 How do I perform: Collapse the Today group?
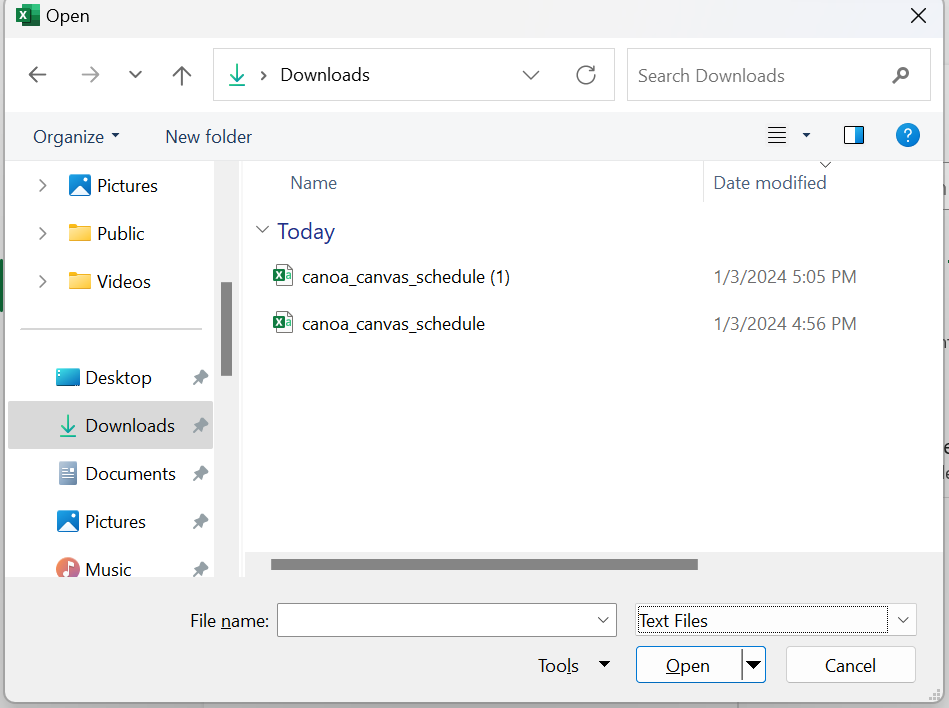(263, 231)
